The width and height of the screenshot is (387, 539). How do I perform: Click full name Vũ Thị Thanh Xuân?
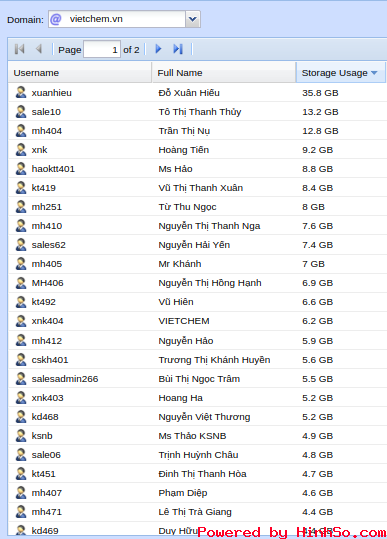(x=200, y=188)
